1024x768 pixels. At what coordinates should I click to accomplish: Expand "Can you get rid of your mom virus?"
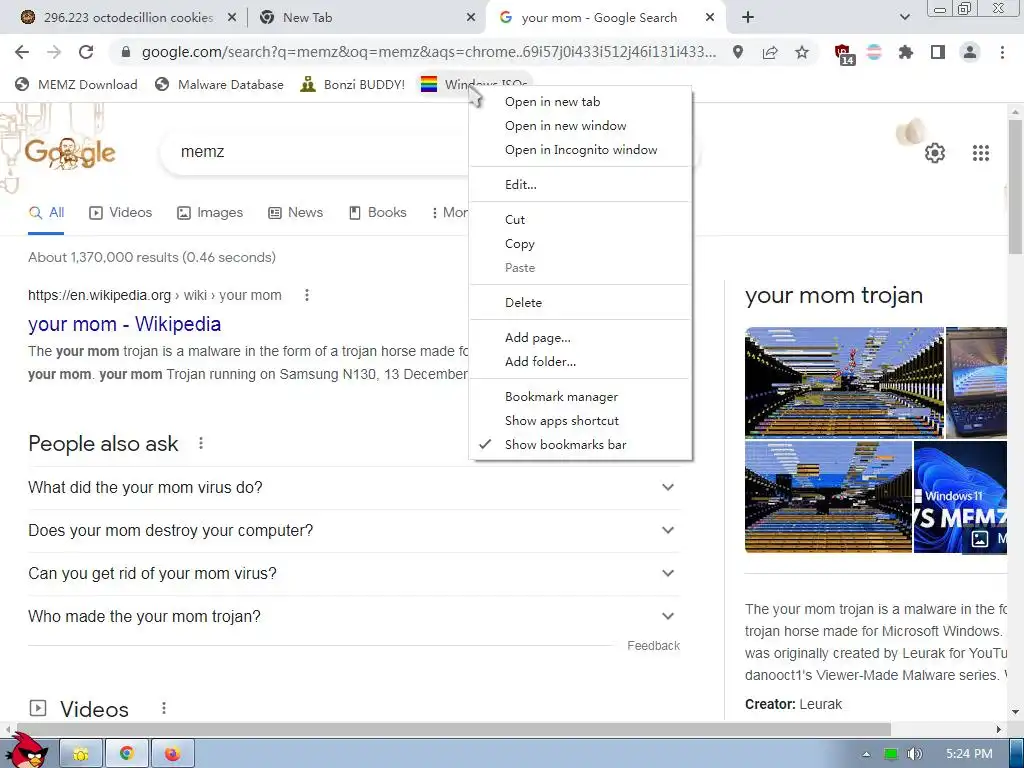pos(354,573)
